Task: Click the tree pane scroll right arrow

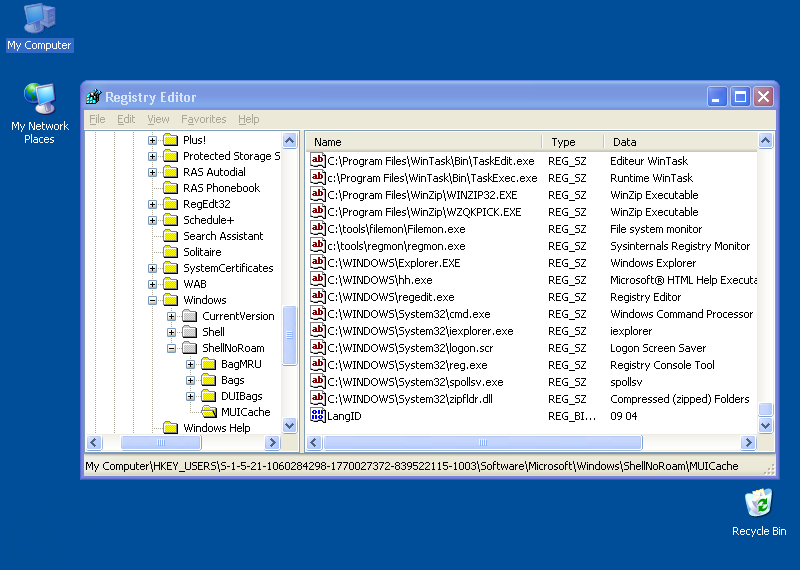Action: click(272, 442)
